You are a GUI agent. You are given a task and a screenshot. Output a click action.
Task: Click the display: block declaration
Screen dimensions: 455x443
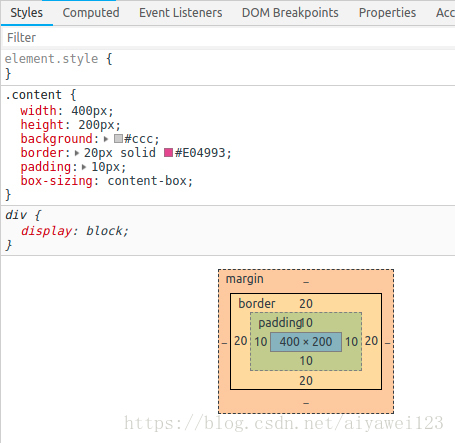pyautogui.click(x=75, y=231)
